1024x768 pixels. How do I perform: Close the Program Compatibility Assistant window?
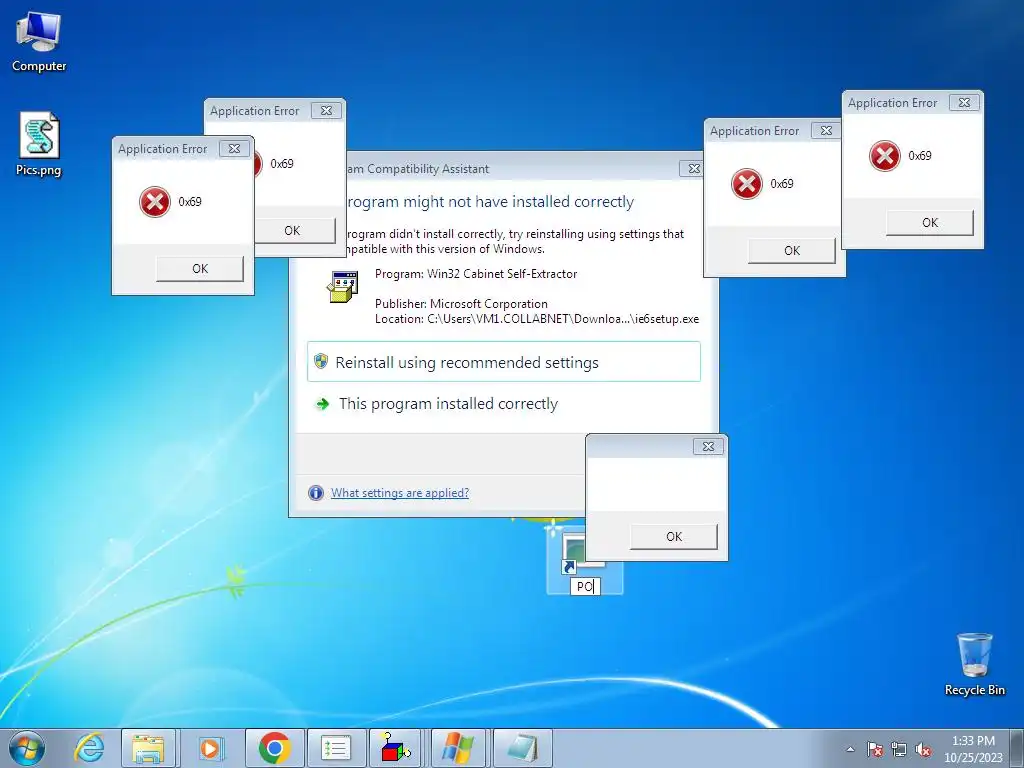(x=694, y=168)
